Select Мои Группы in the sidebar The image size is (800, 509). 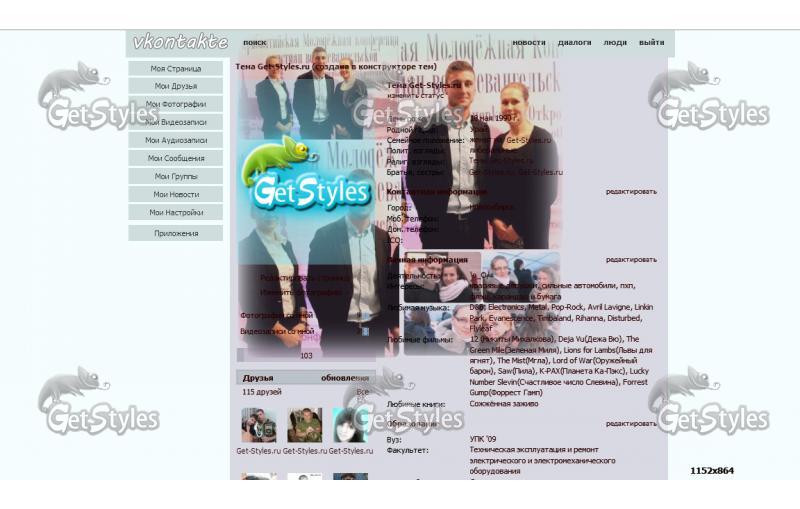click(176, 176)
